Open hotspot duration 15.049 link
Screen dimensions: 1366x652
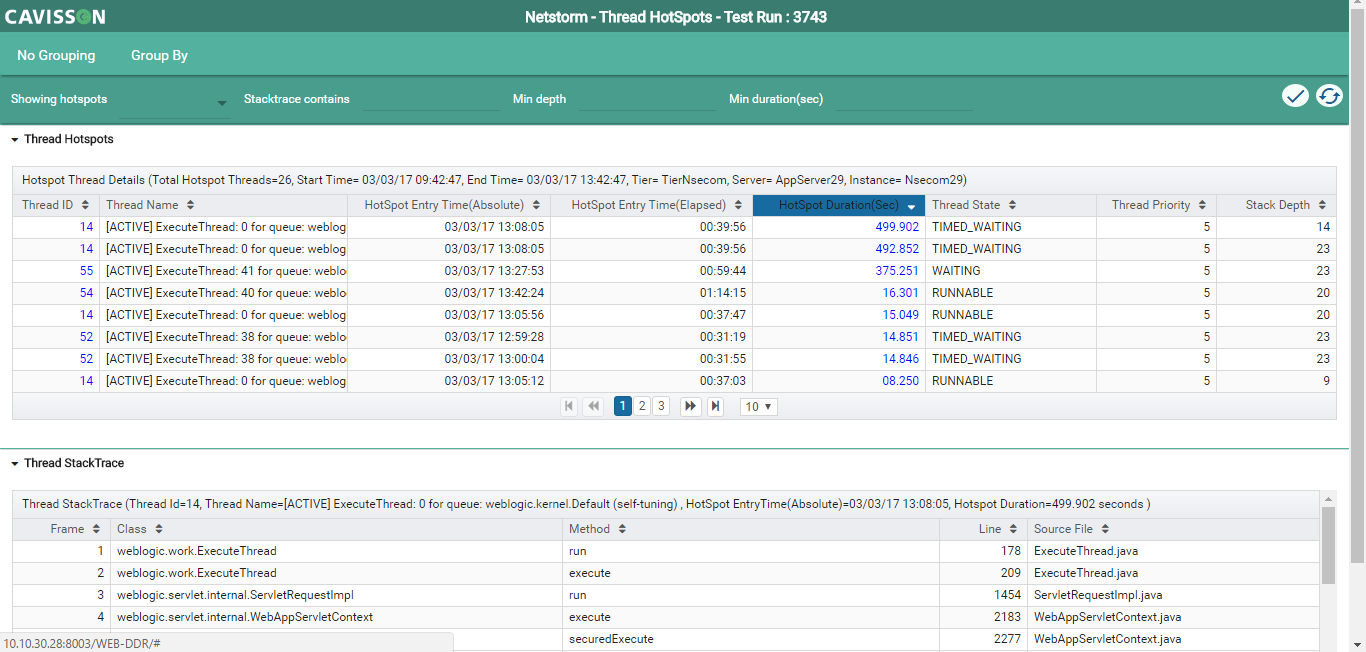click(x=900, y=315)
